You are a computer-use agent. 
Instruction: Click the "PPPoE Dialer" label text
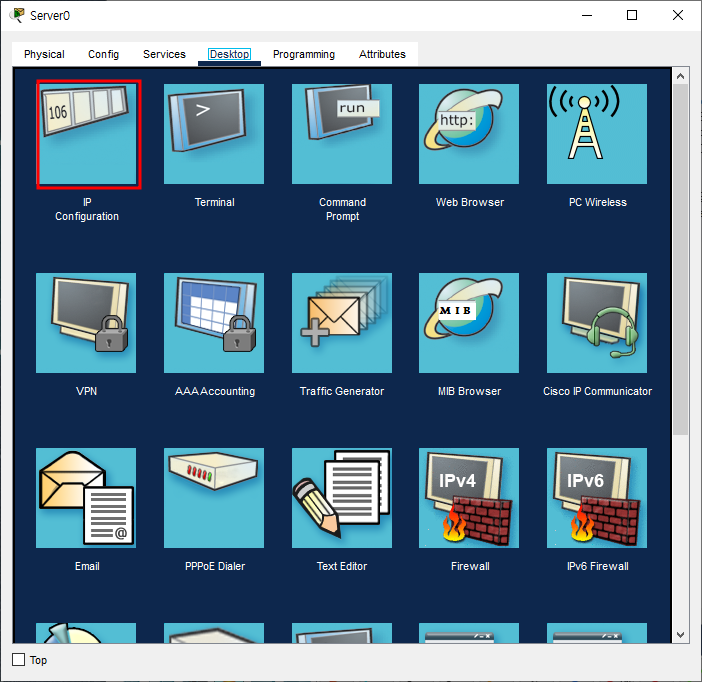tap(215, 566)
